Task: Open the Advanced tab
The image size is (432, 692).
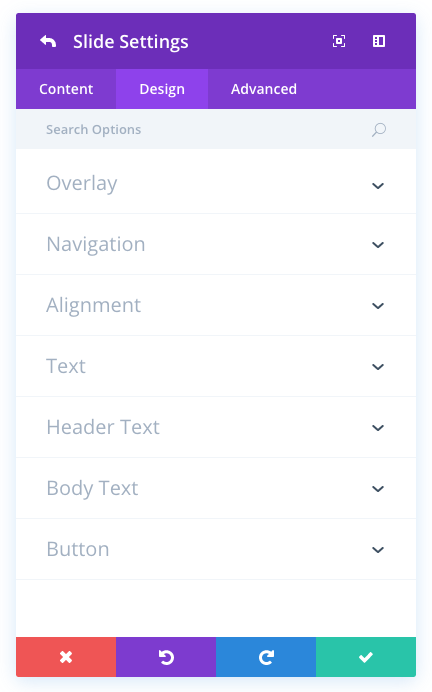Action: pyautogui.click(x=264, y=89)
